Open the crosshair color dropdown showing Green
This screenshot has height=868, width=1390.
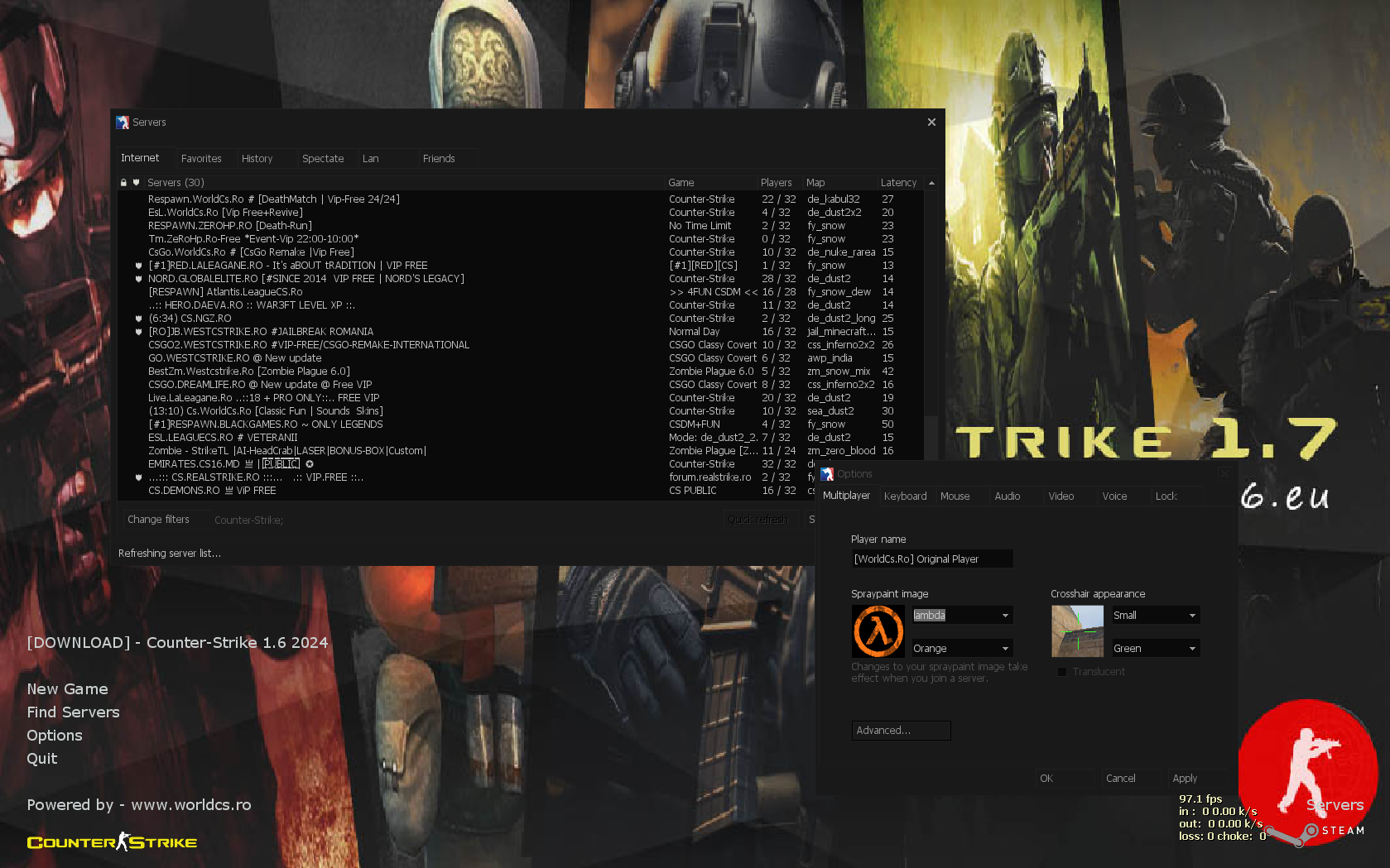[x=1157, y=649]
